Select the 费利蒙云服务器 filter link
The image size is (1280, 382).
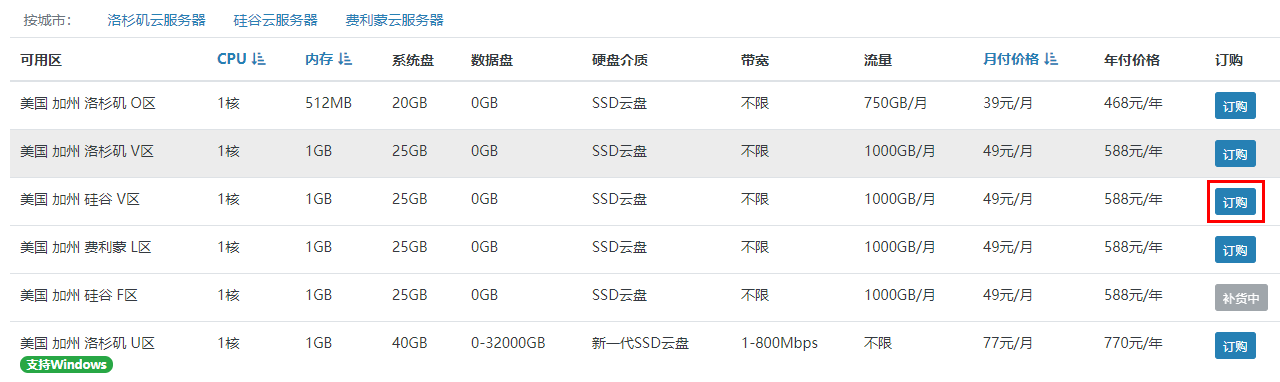coord(394,20)
